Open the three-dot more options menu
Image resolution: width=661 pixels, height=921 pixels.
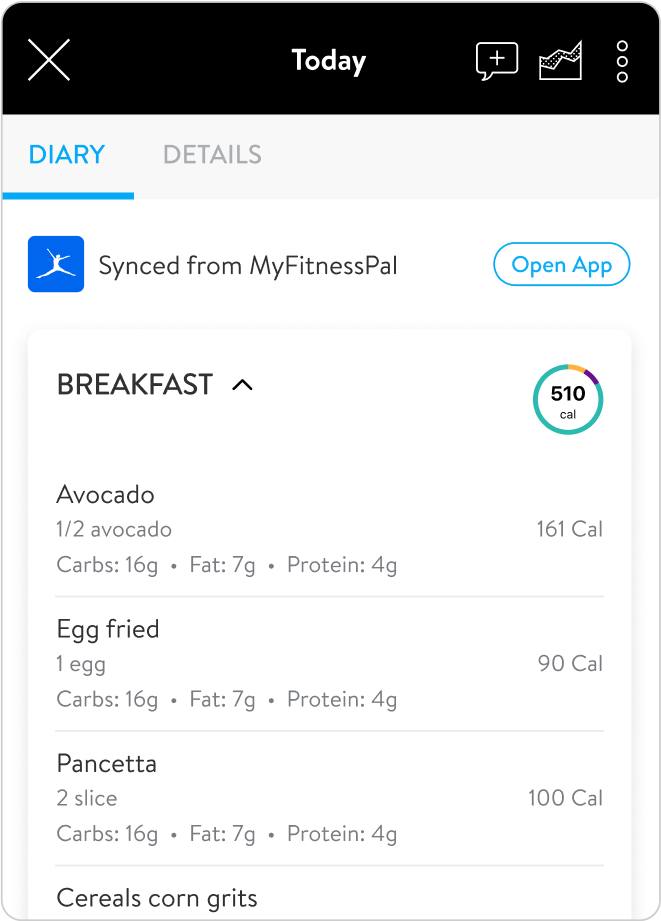tap(622, 62)
